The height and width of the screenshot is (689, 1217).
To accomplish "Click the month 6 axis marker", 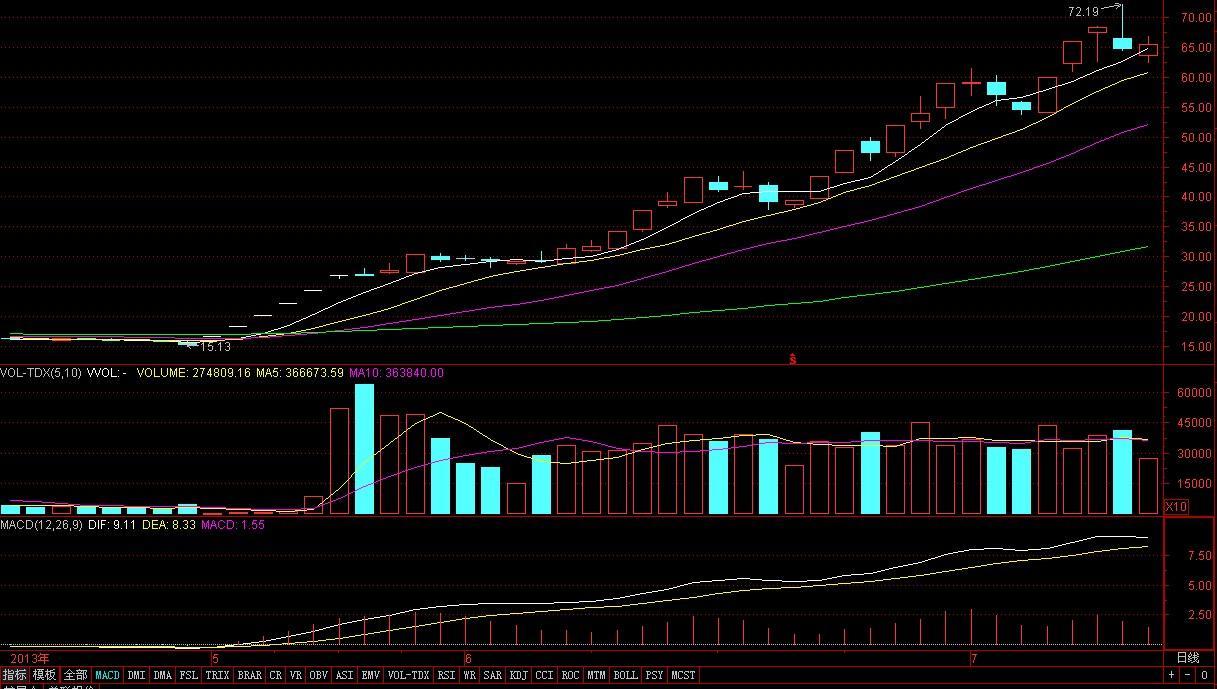I will [x=468, y=659].
